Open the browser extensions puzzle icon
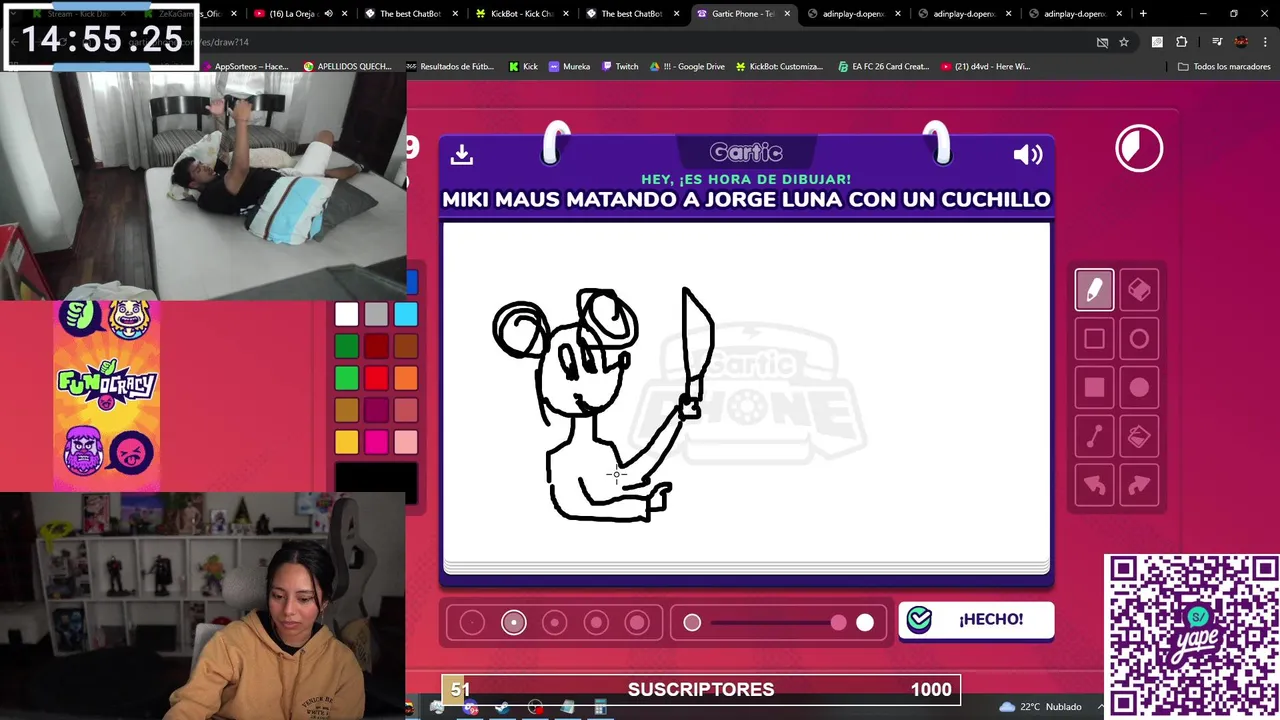 1181,42
